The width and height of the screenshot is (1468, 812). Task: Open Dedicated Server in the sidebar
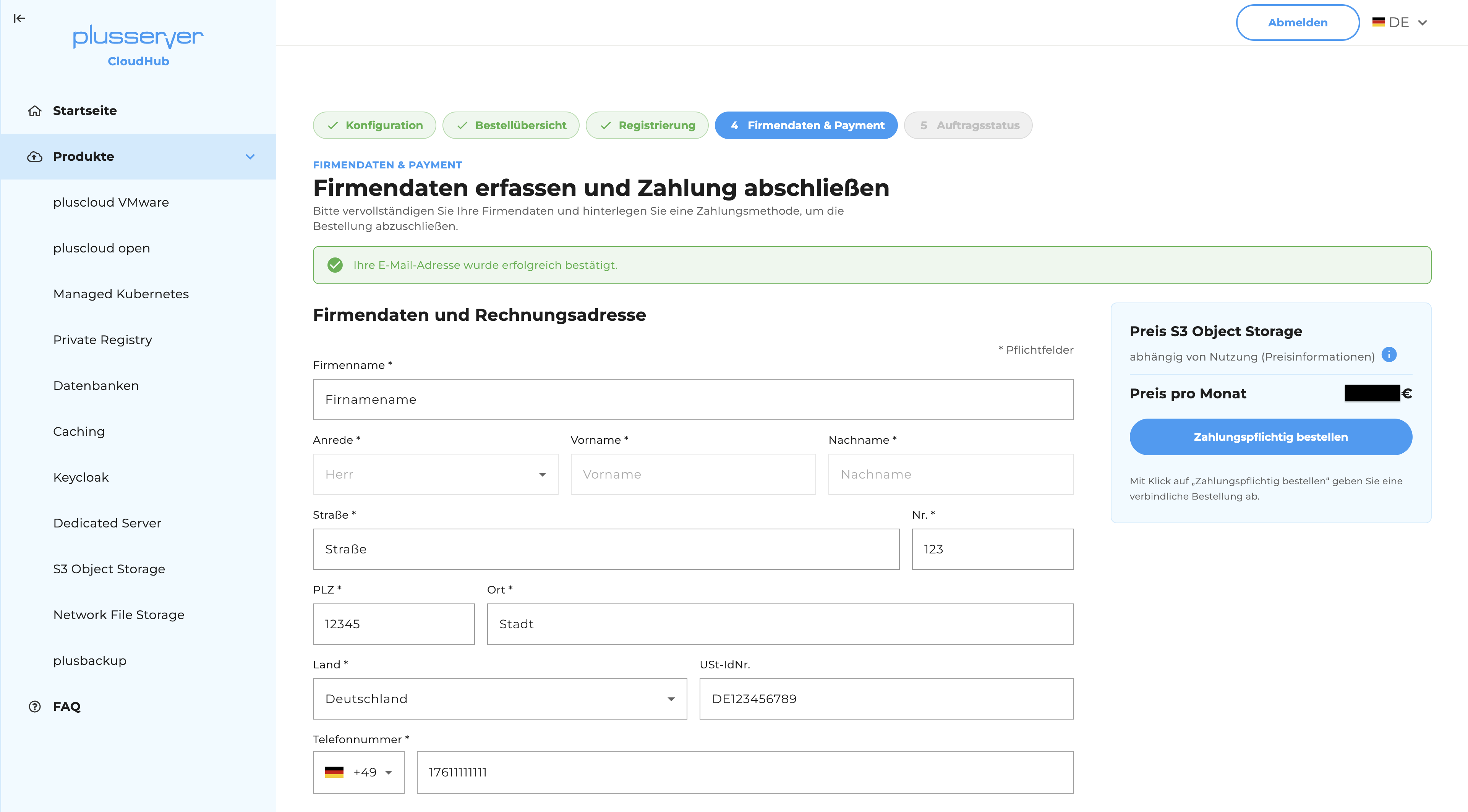click(x=107, y=523)
